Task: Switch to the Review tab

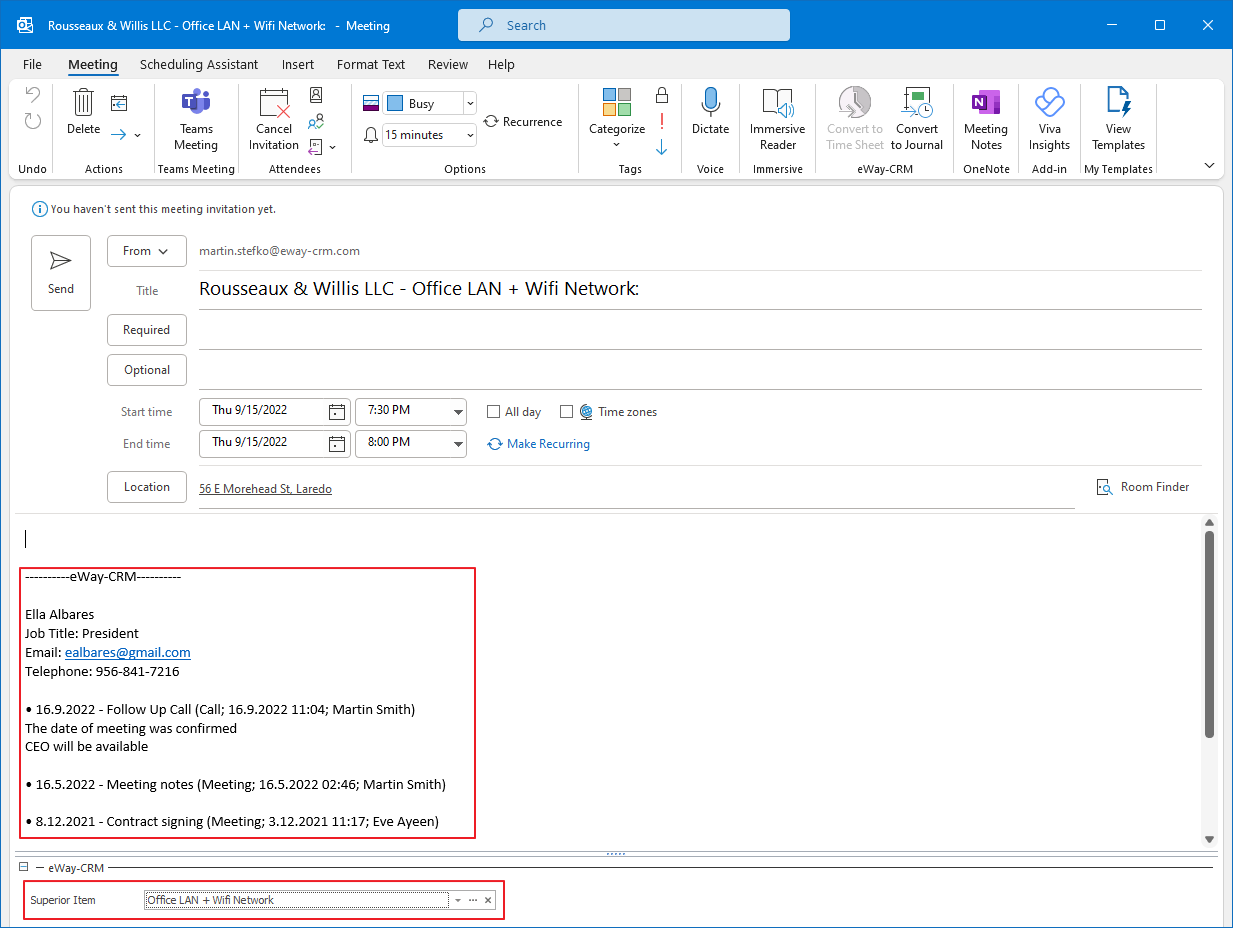Action: 448,64
